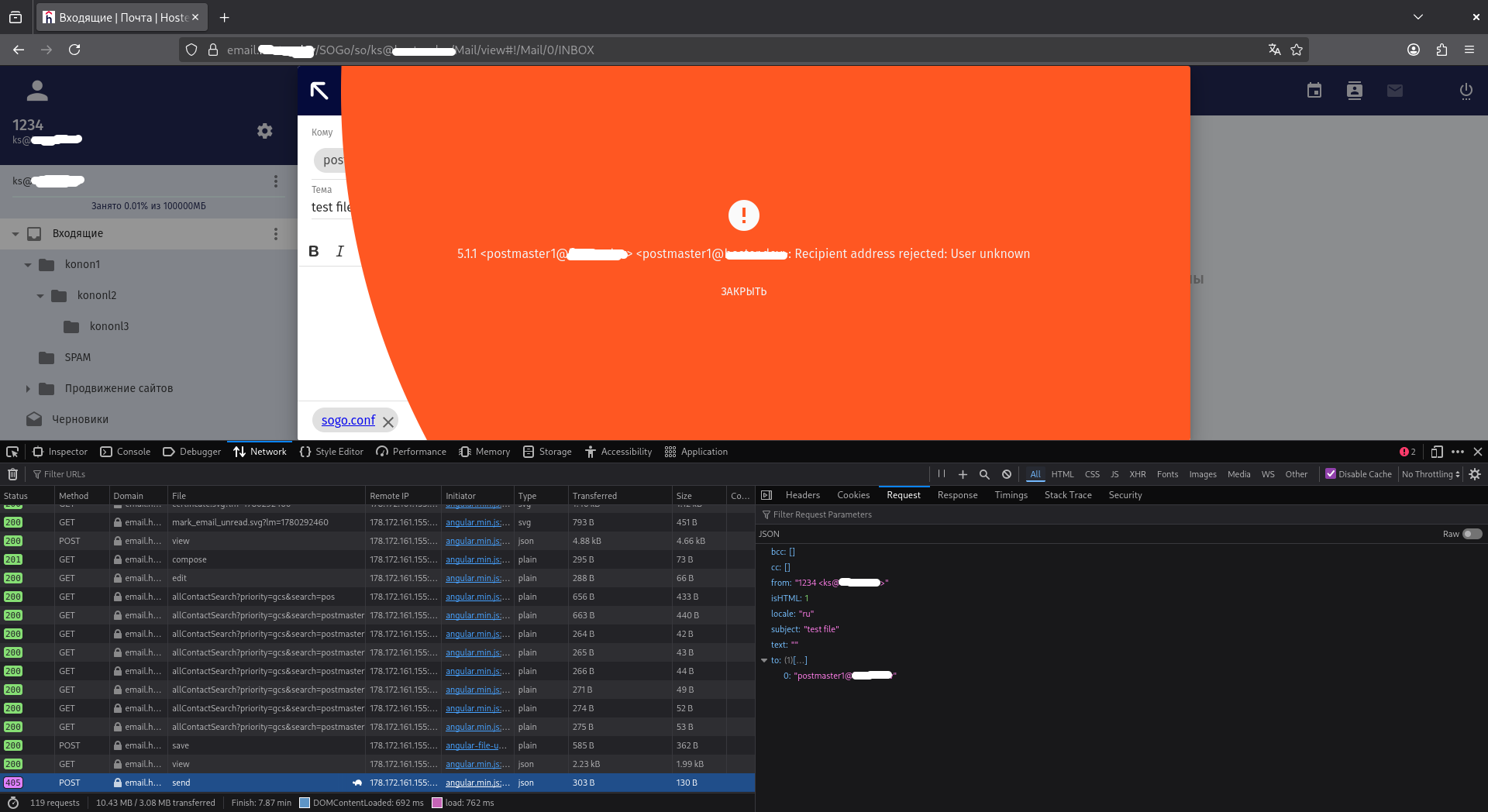Open browser tab list dropdown arrow
This screenshot has height=812, width=1488.
1417,17
